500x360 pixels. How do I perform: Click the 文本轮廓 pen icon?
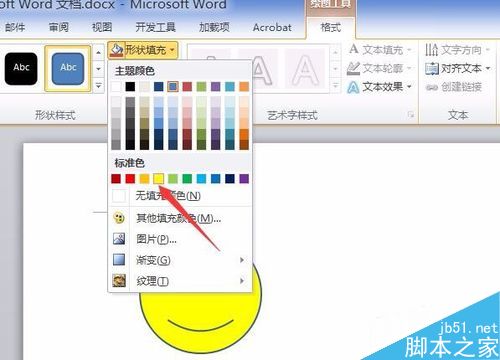coord(353,69)
